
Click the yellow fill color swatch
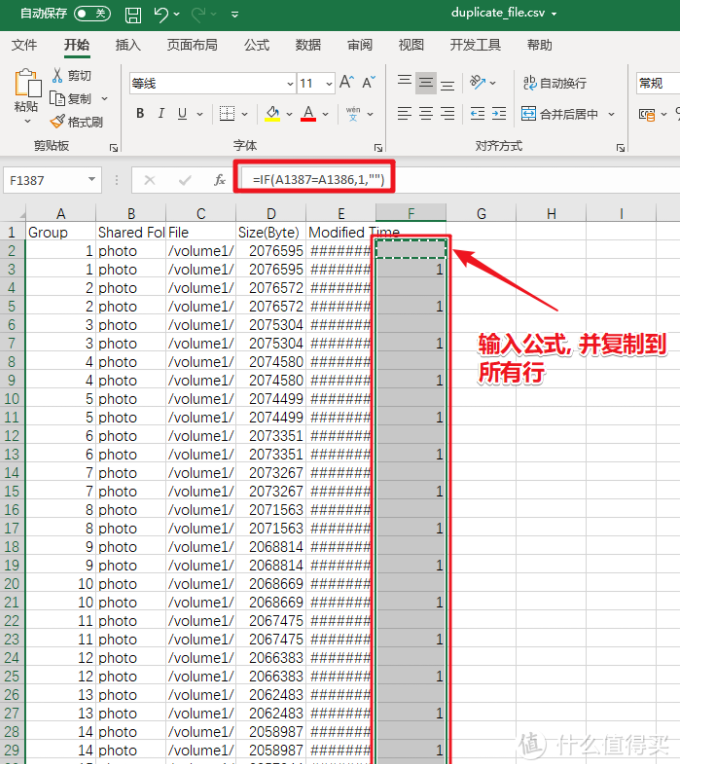coord(272,114)
